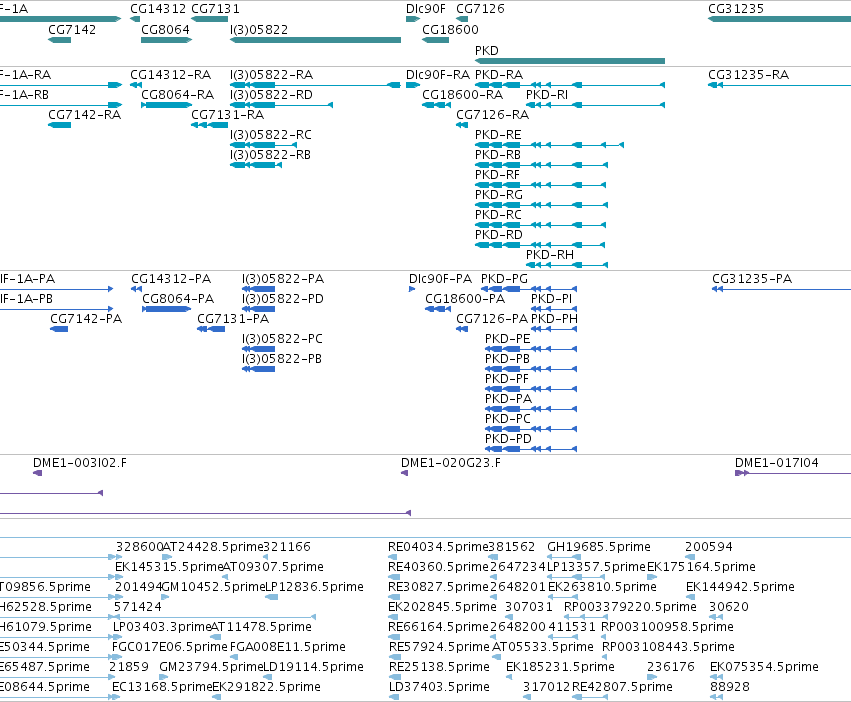This screenshot has height=702, width=851.
Task: Select the CG18600 gene label
Action: tap(450, 30)
